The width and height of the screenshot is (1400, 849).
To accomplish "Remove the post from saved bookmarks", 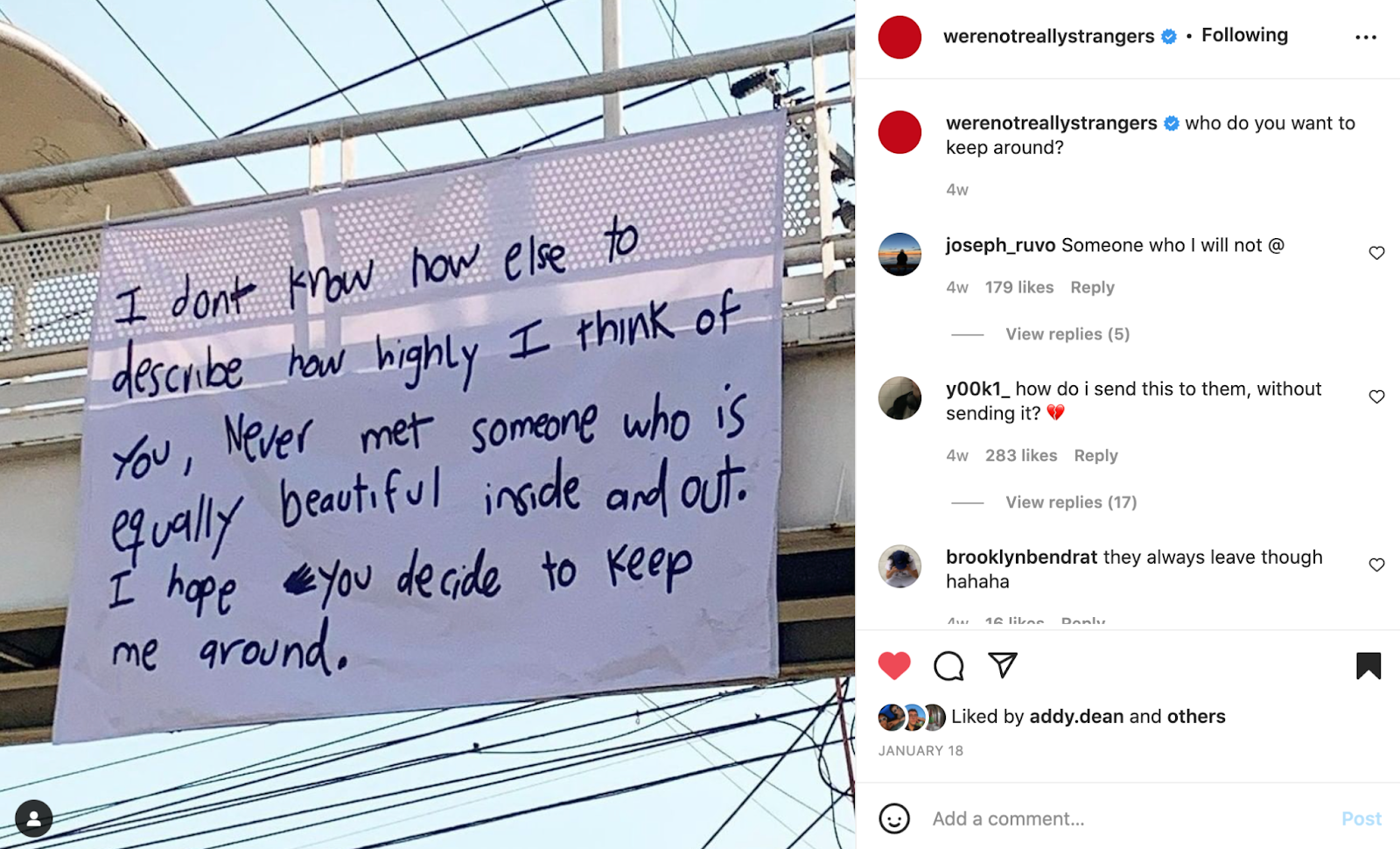I will click(1368, 666).
